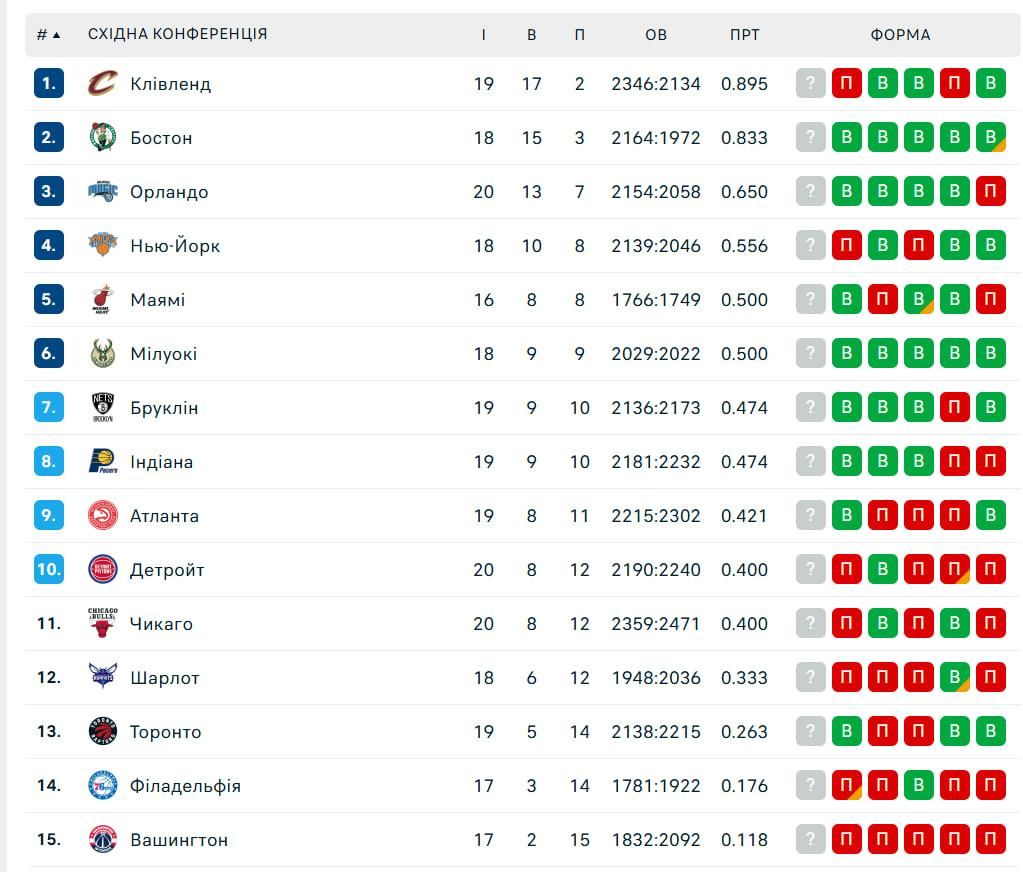This screenshot has width=1023, height=872.
Task: Sort standings by the ОВ column
Action: [656, 34]
